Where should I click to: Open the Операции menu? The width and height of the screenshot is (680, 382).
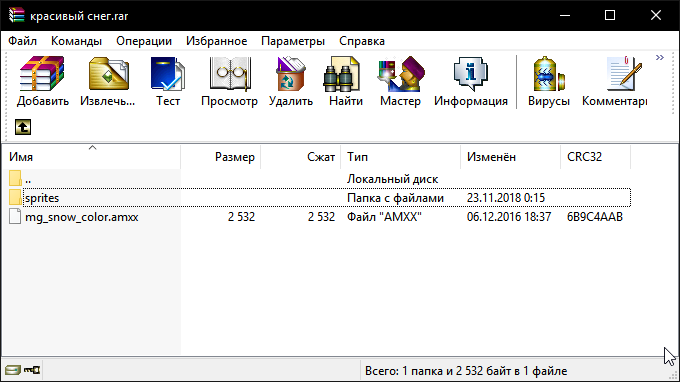tap(144, 41)
